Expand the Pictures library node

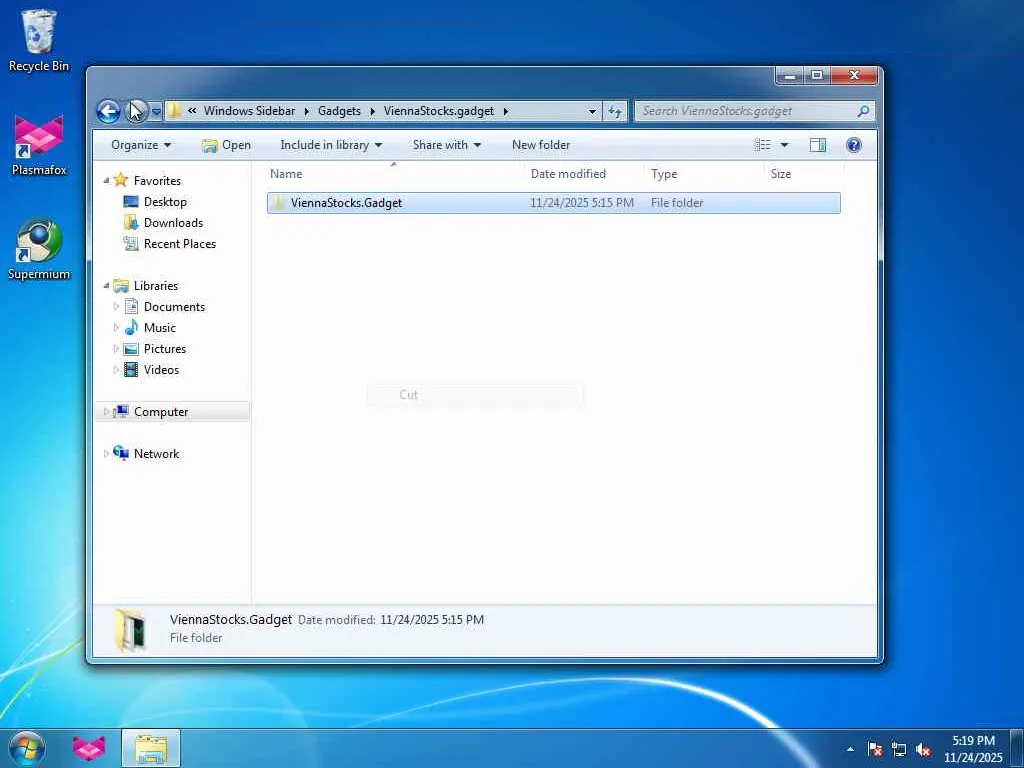116,349
